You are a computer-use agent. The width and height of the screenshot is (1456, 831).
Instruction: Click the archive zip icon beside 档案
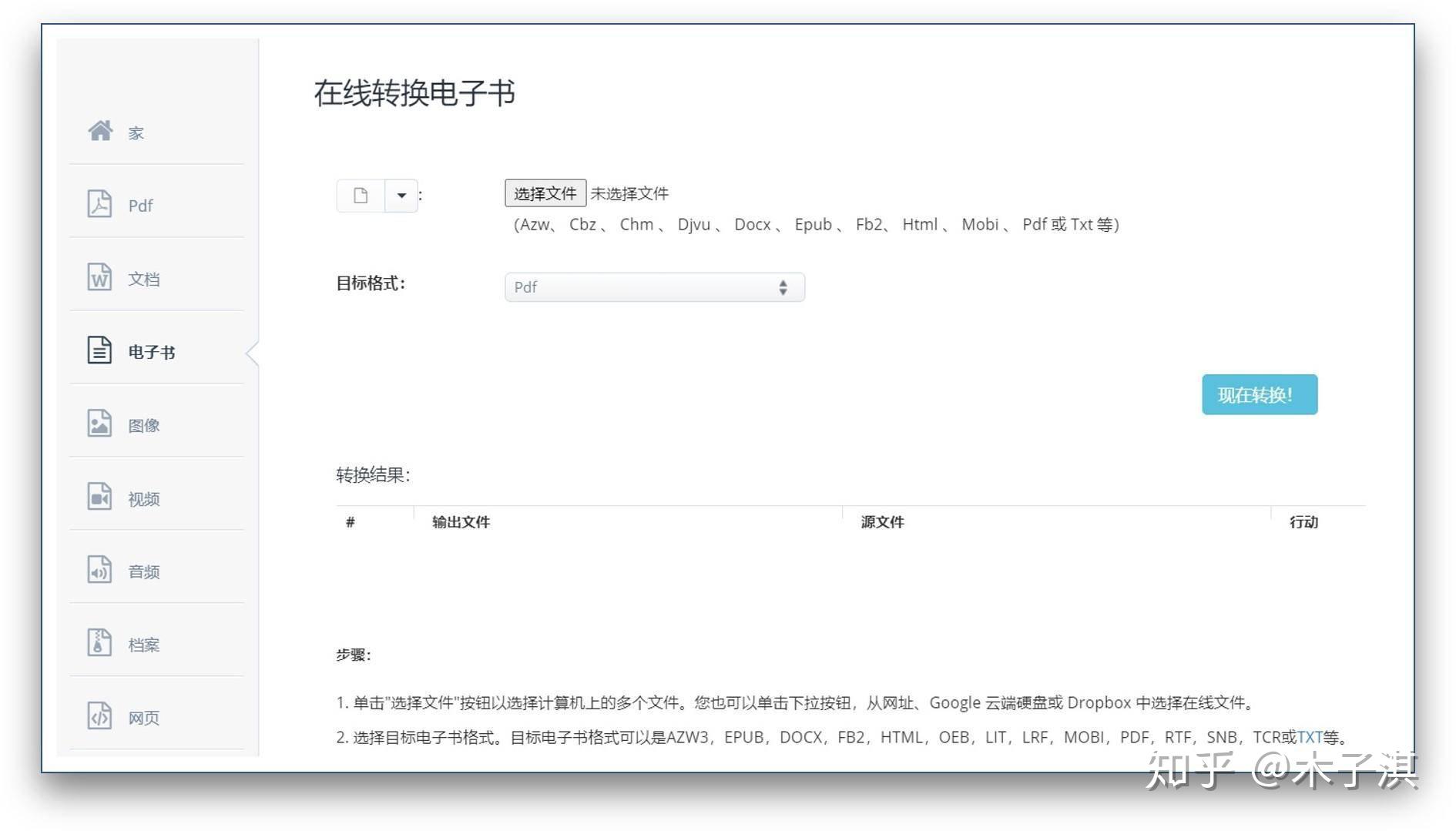[99, 643]
